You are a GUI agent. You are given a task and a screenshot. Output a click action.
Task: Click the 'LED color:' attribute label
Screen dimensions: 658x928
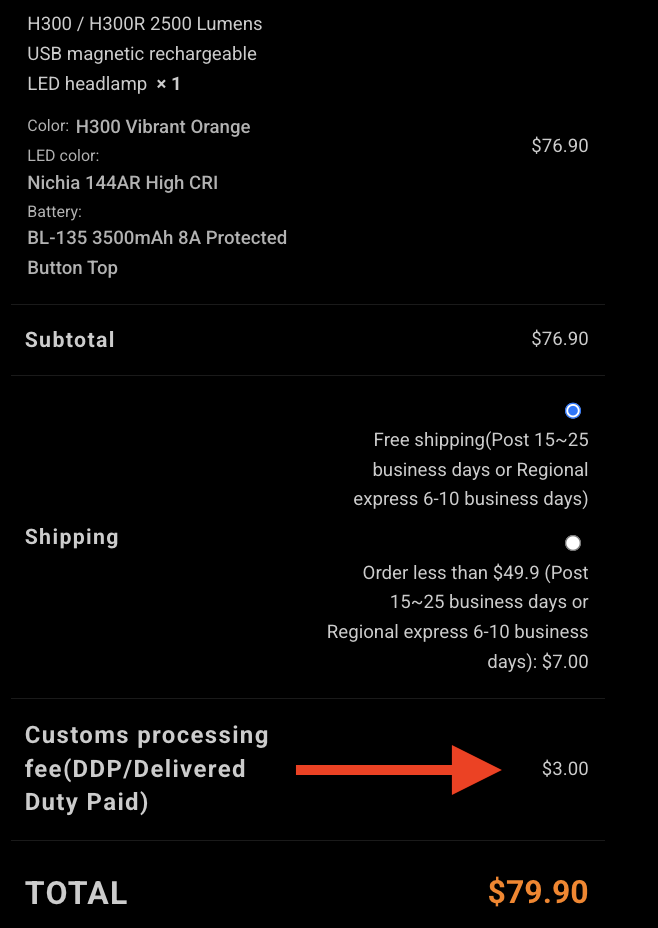[63, 156]
